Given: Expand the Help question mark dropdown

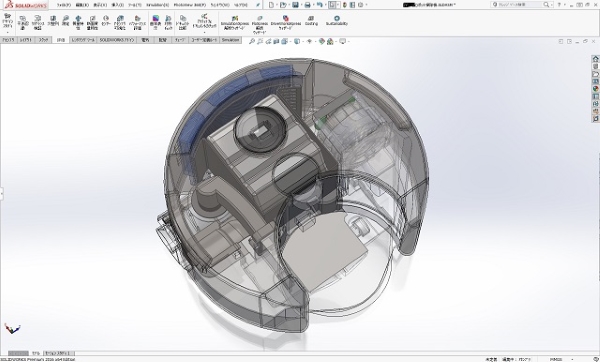Looking at the screenshot, I should click(565, 5).
